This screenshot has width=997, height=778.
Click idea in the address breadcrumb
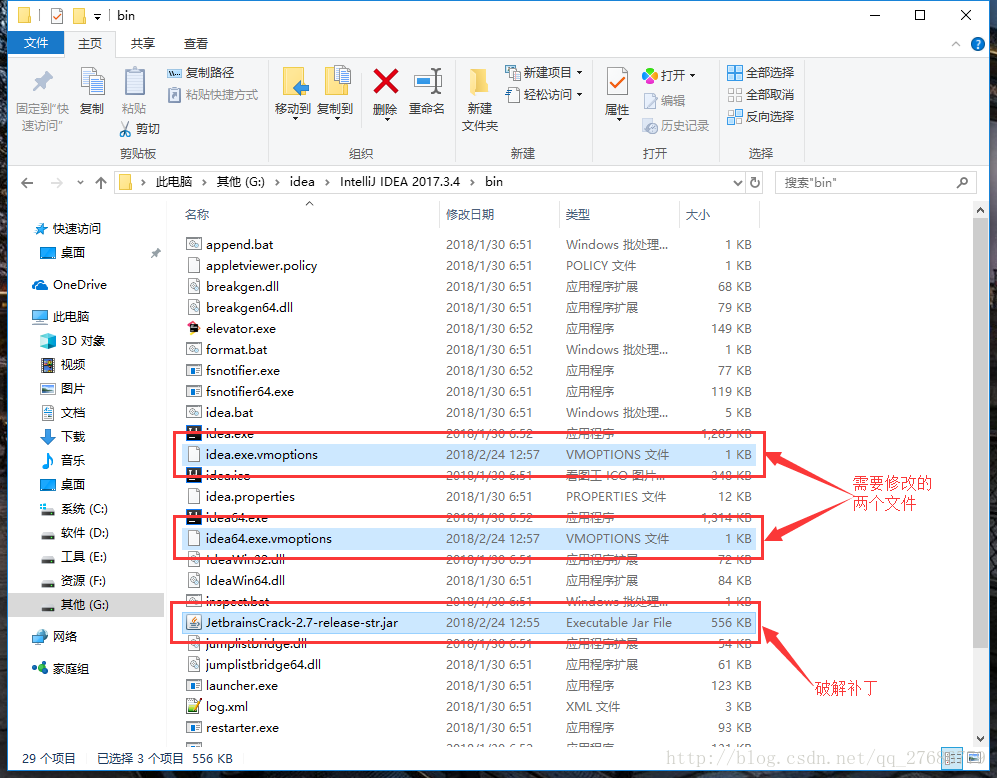302,182
